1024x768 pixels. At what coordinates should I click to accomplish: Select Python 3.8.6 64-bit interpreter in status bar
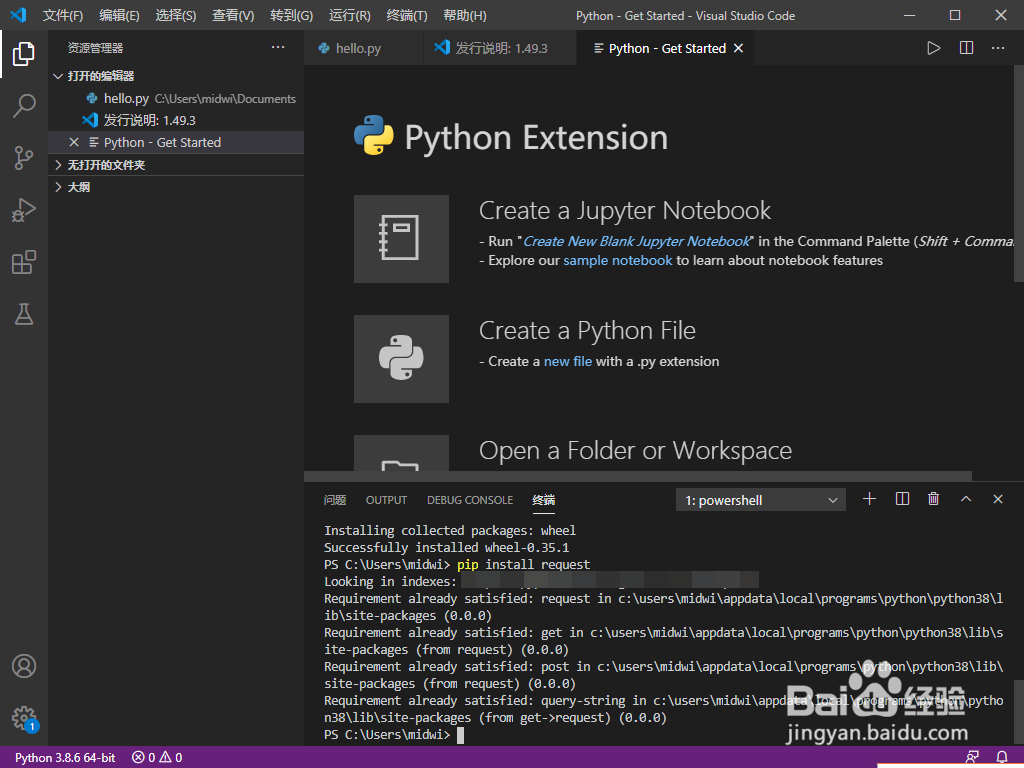point(65,758)
